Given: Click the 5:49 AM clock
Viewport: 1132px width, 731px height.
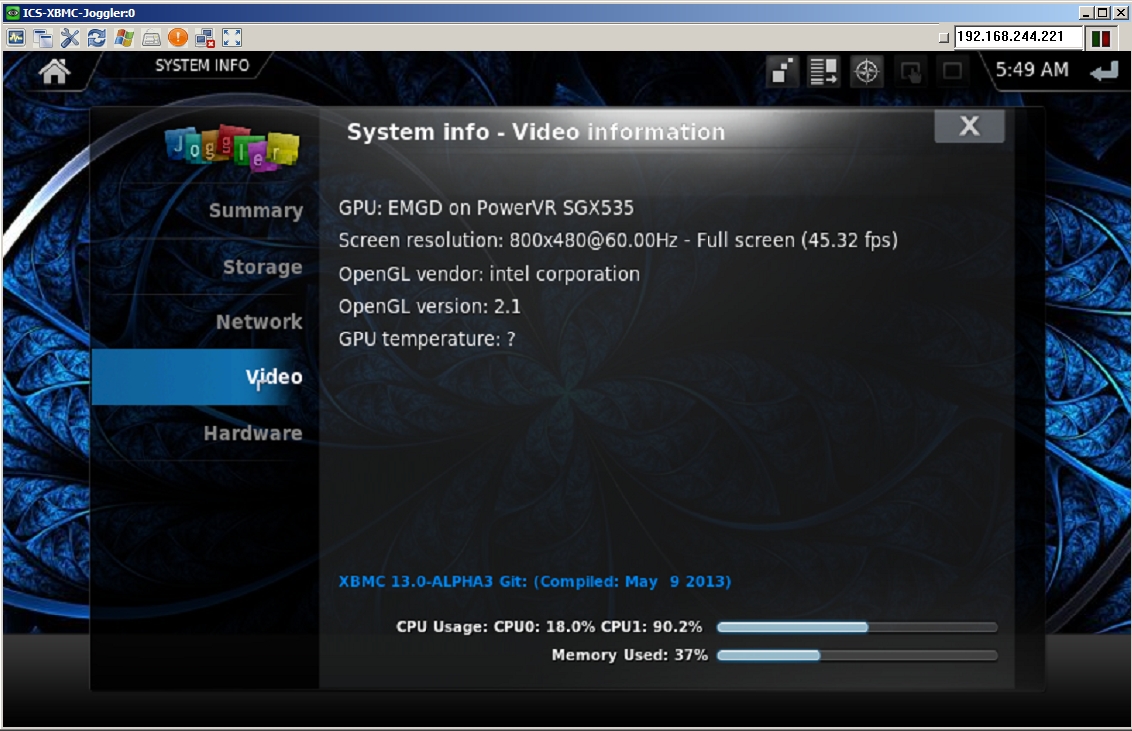Looking at the screenshot, I should point(1032,70).
